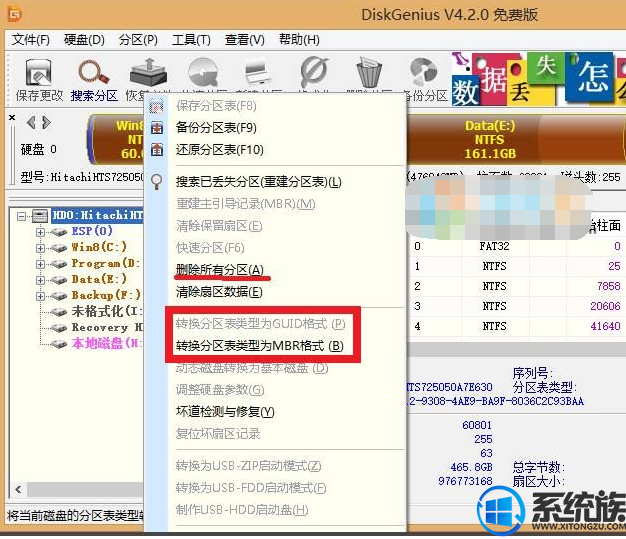Open the 硬盘(D) menu

84,40
